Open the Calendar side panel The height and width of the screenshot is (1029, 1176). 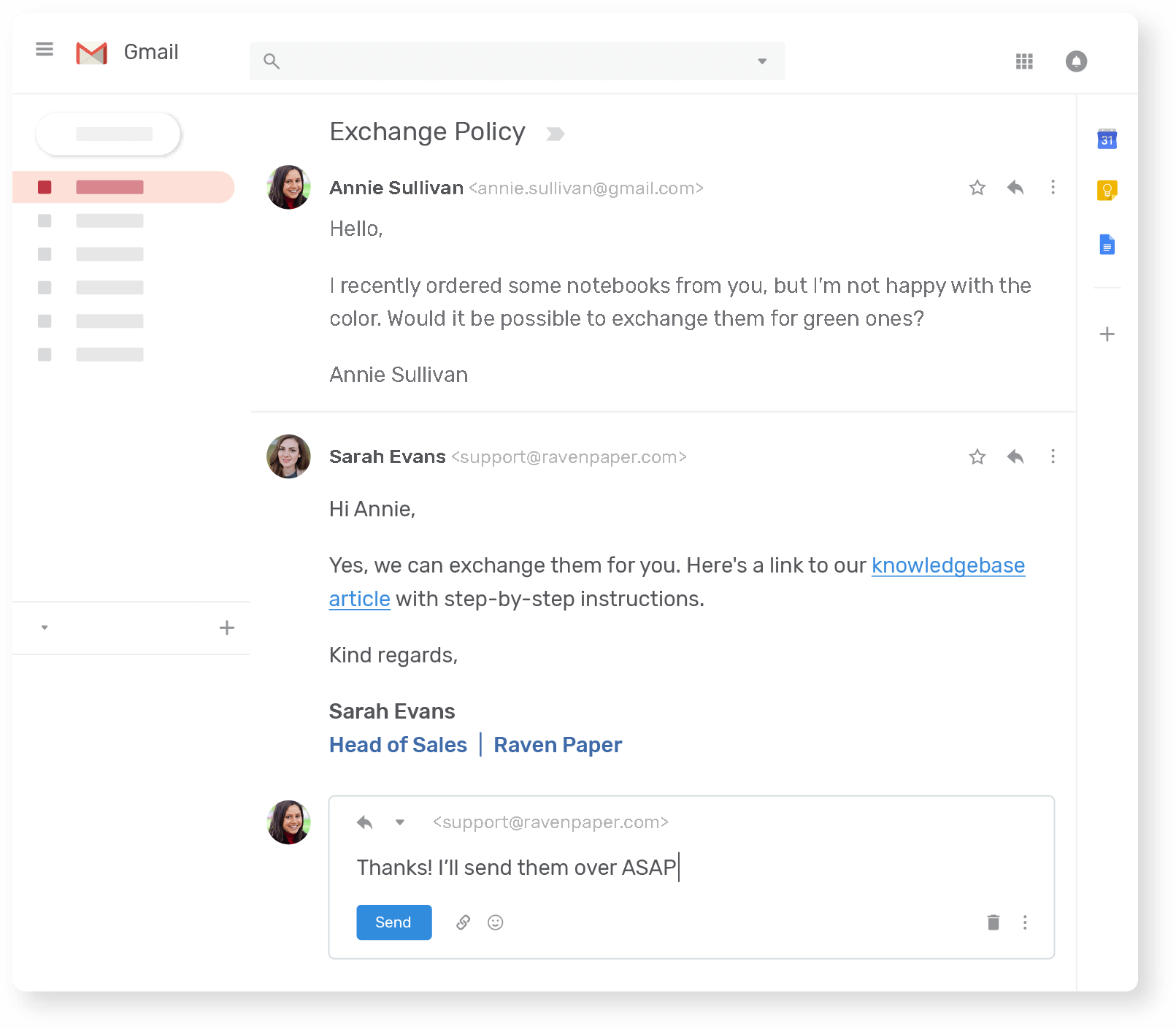pos(1107,139)
